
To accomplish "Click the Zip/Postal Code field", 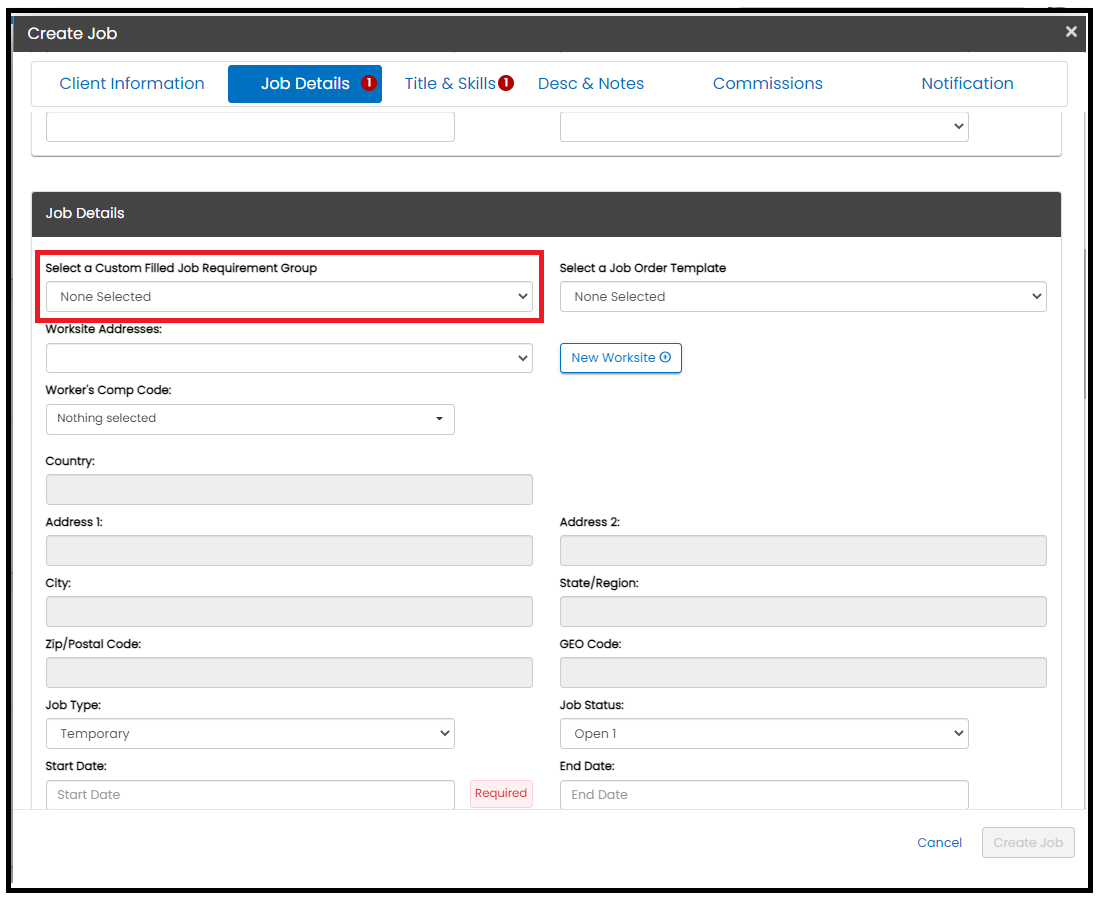I will pos(289,672).
